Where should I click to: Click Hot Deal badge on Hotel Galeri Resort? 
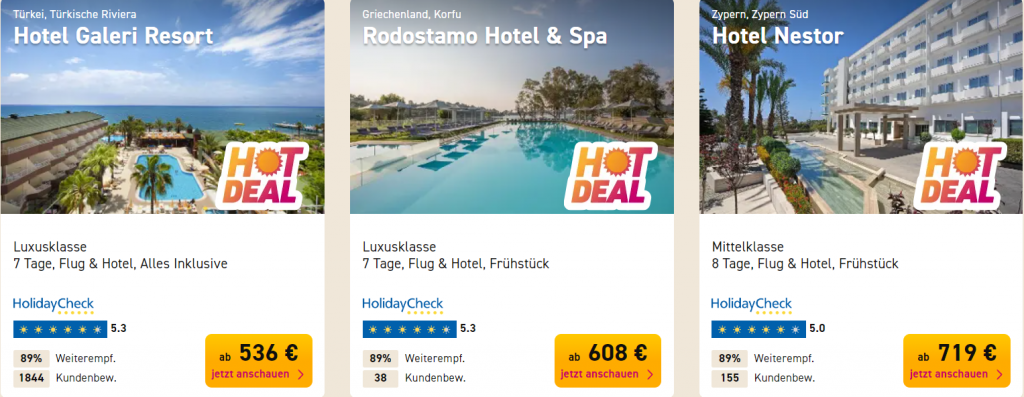click(x=261, y=175)
